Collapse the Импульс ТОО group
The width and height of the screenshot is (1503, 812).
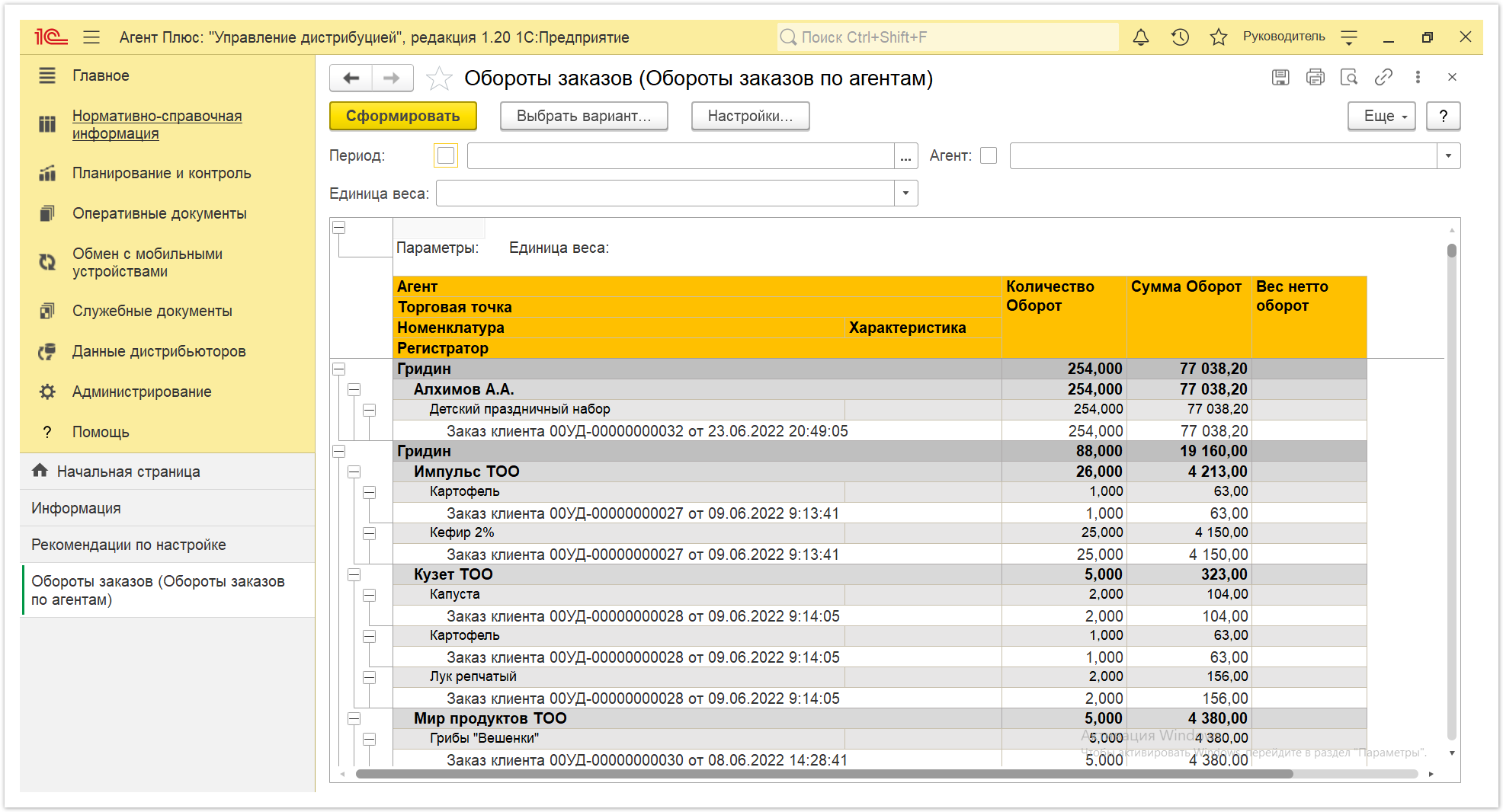[354, 472]
